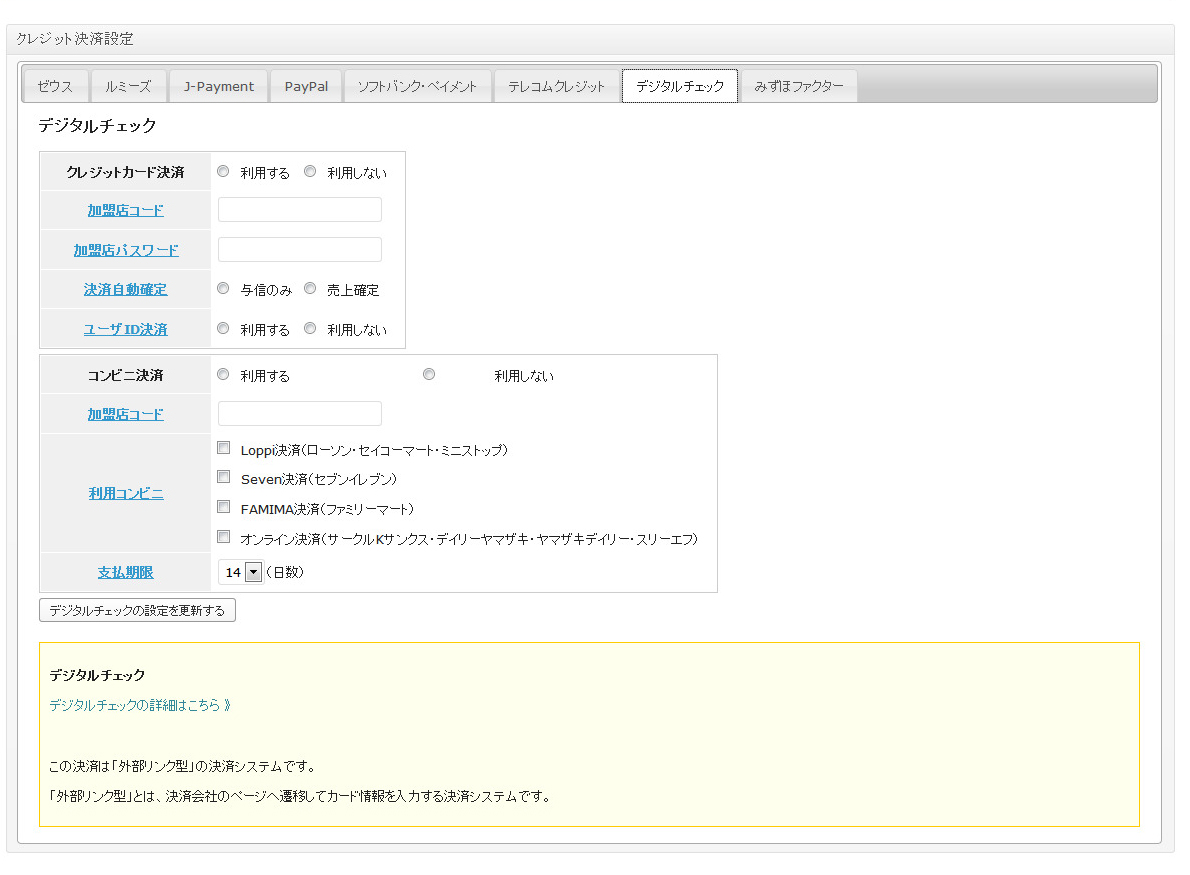The height and width of the screenshot is (875, 1190).
Task: Check the Loppi決済 checkbox
Action: tap(224, 449)
